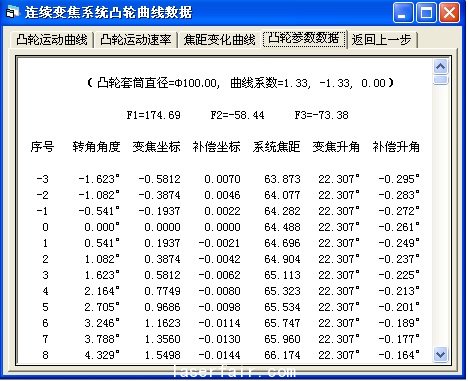Click the scrollbar down arrow

(x=441, y=354)
